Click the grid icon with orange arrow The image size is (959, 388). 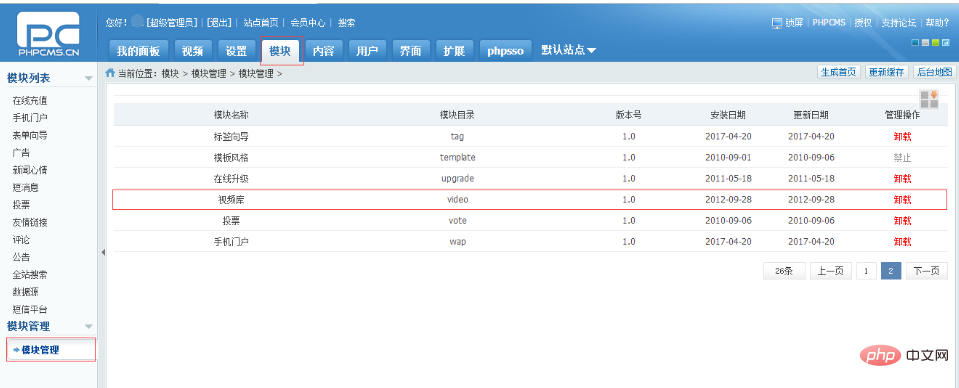point(929,99)
